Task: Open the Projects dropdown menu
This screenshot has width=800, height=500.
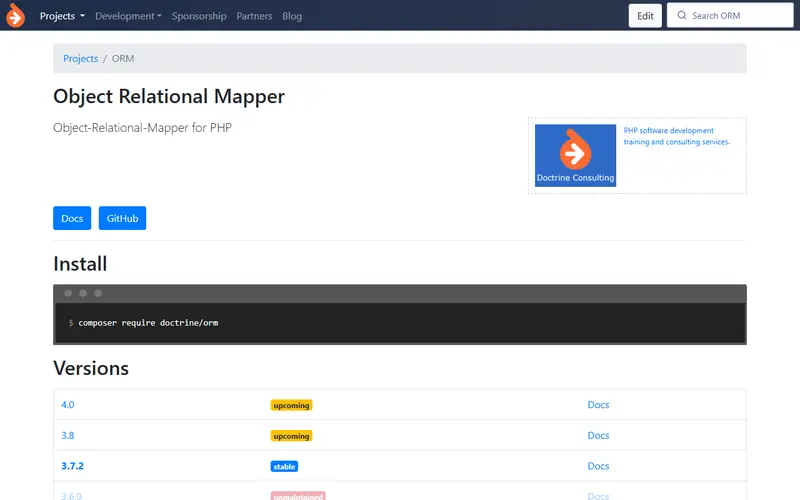Action: (x=62, y=16)
